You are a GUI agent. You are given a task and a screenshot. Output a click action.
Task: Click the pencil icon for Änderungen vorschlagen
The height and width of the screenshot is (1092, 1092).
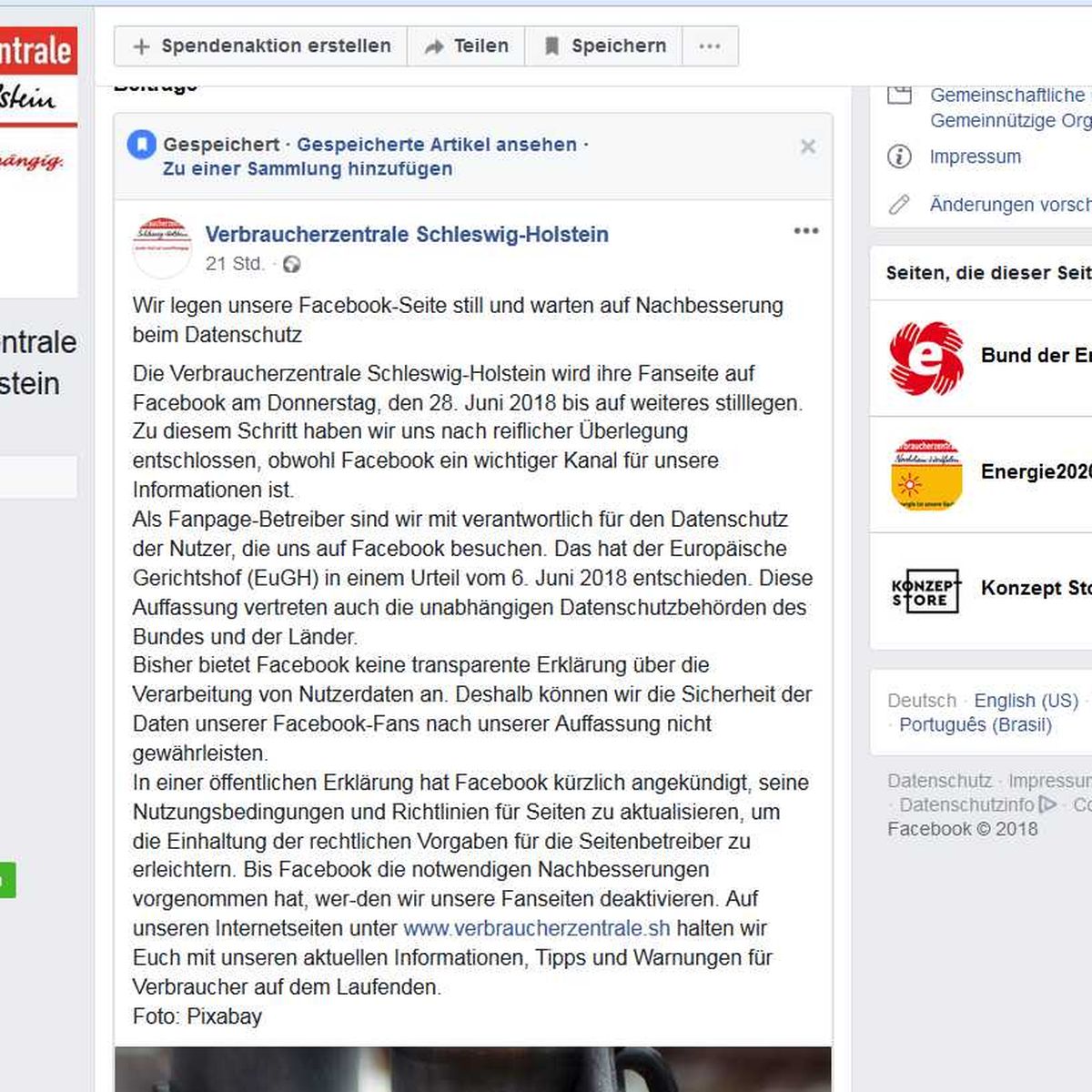coord(899,205)
